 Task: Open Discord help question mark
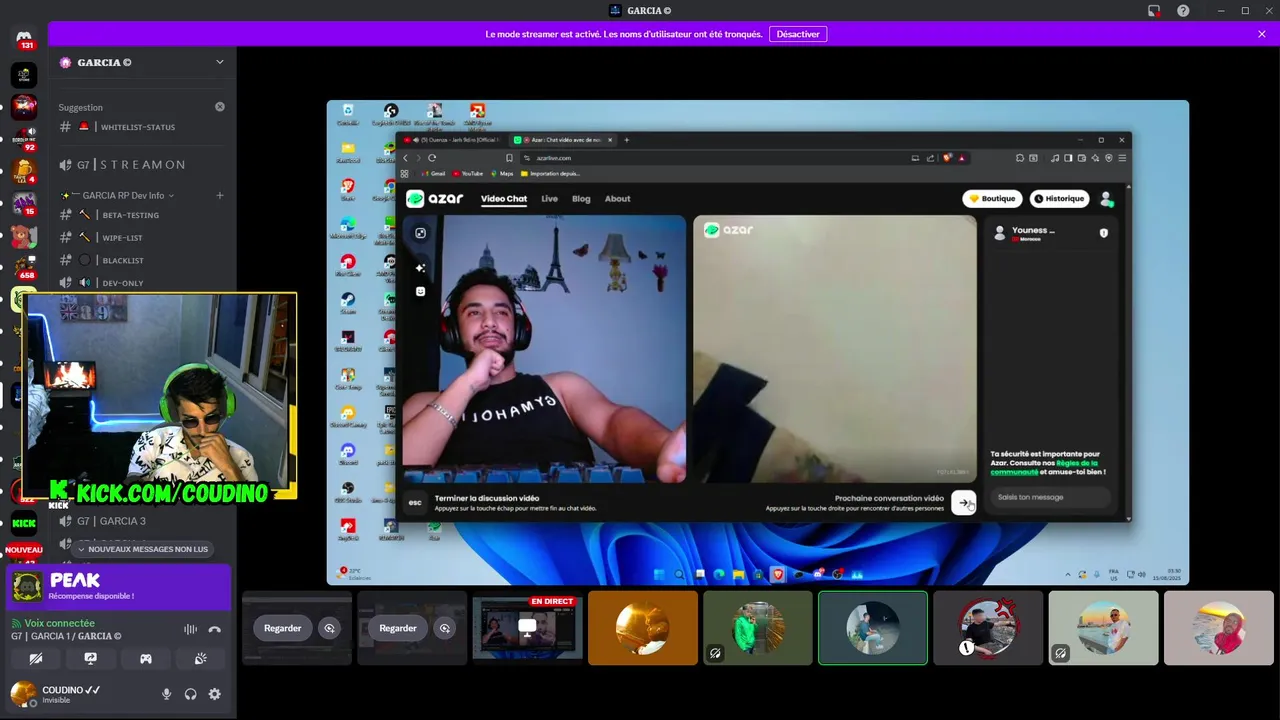tap(1183, 11)
